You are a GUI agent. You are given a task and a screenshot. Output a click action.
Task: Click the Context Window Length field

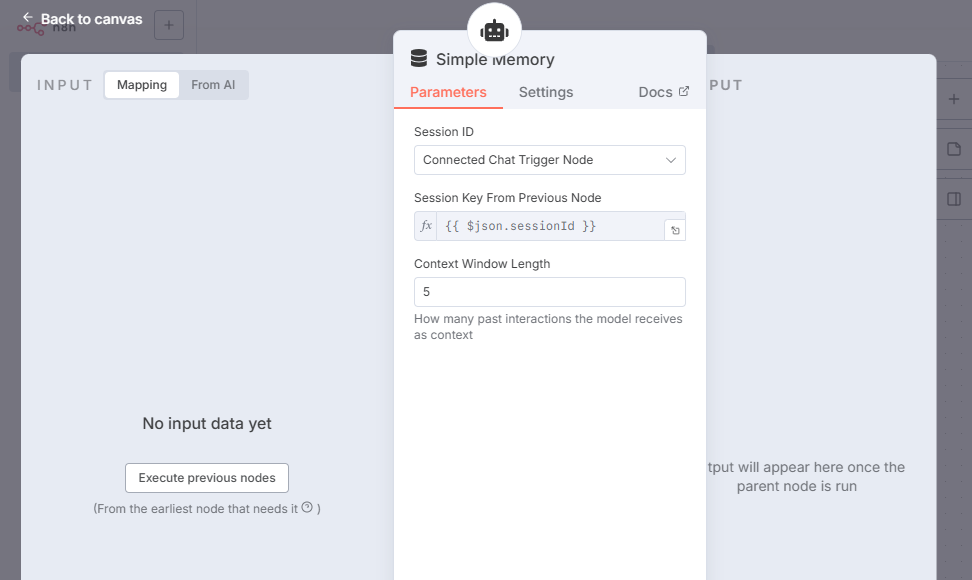pos(550,292)
